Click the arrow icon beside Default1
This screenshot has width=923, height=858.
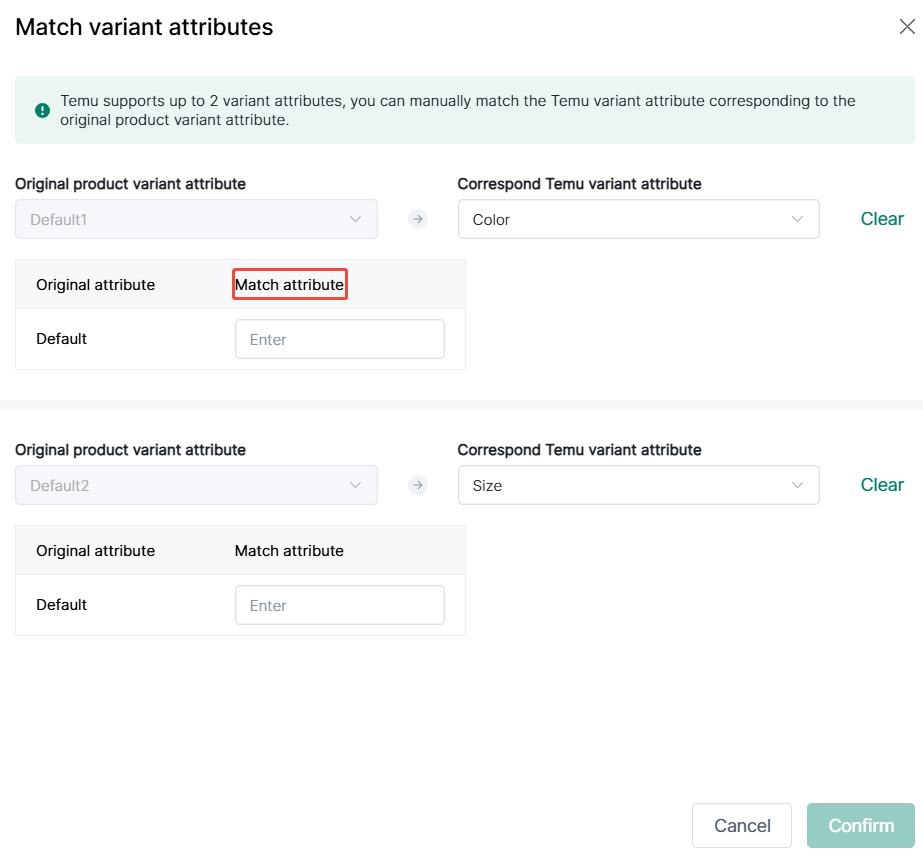tap(418, 219)
